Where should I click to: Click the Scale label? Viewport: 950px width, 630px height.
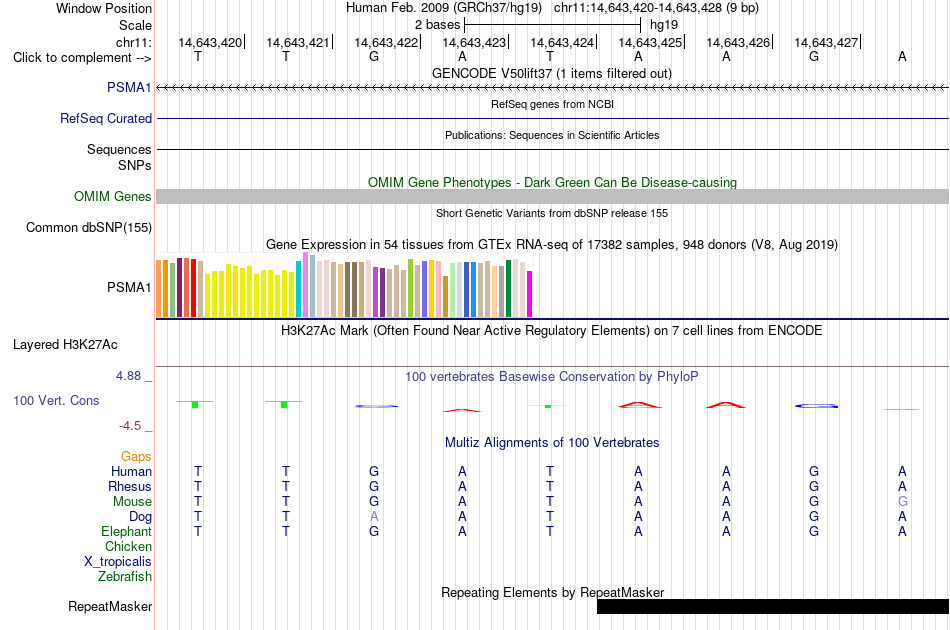[x=135, y=25]
